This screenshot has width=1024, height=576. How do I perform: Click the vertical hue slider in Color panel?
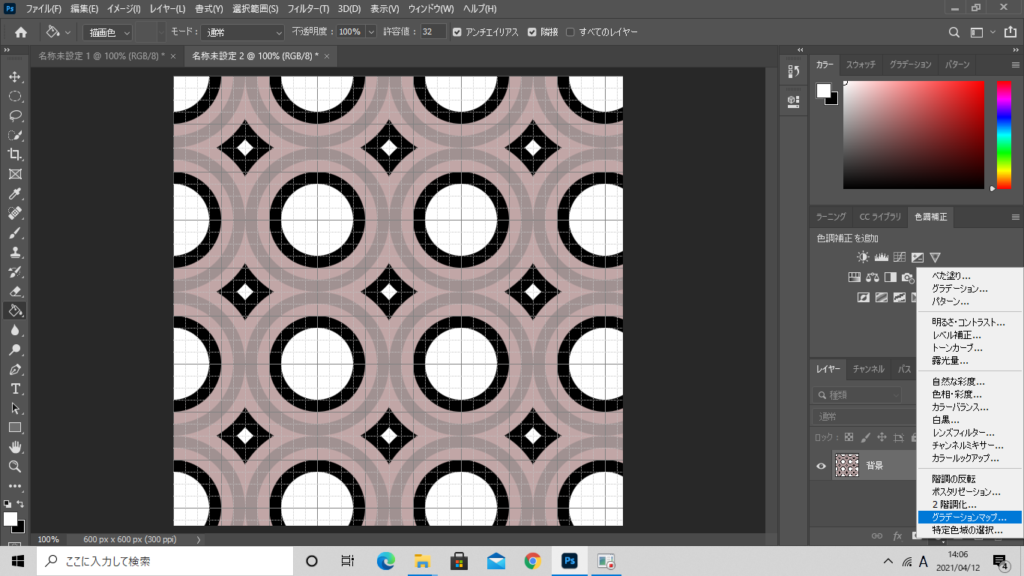pos(1004,135)
